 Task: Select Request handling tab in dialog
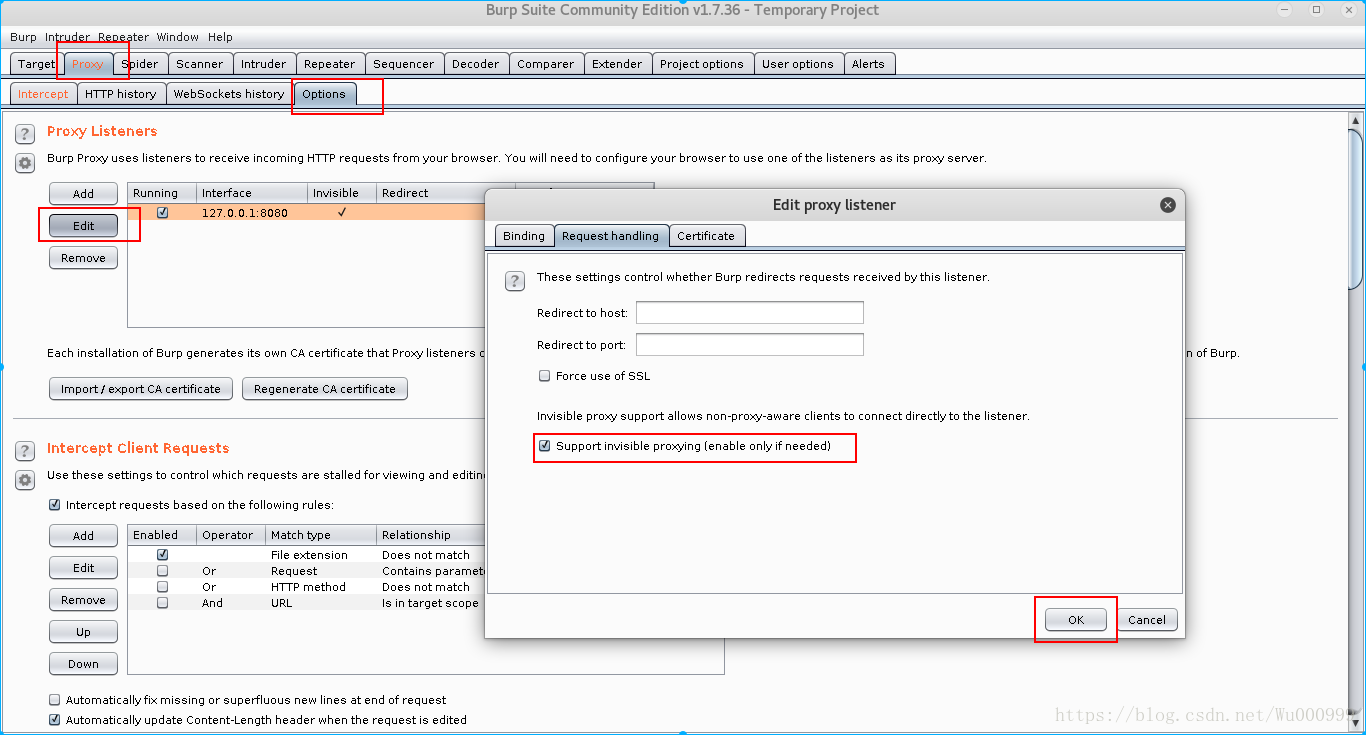pos(611,236)
